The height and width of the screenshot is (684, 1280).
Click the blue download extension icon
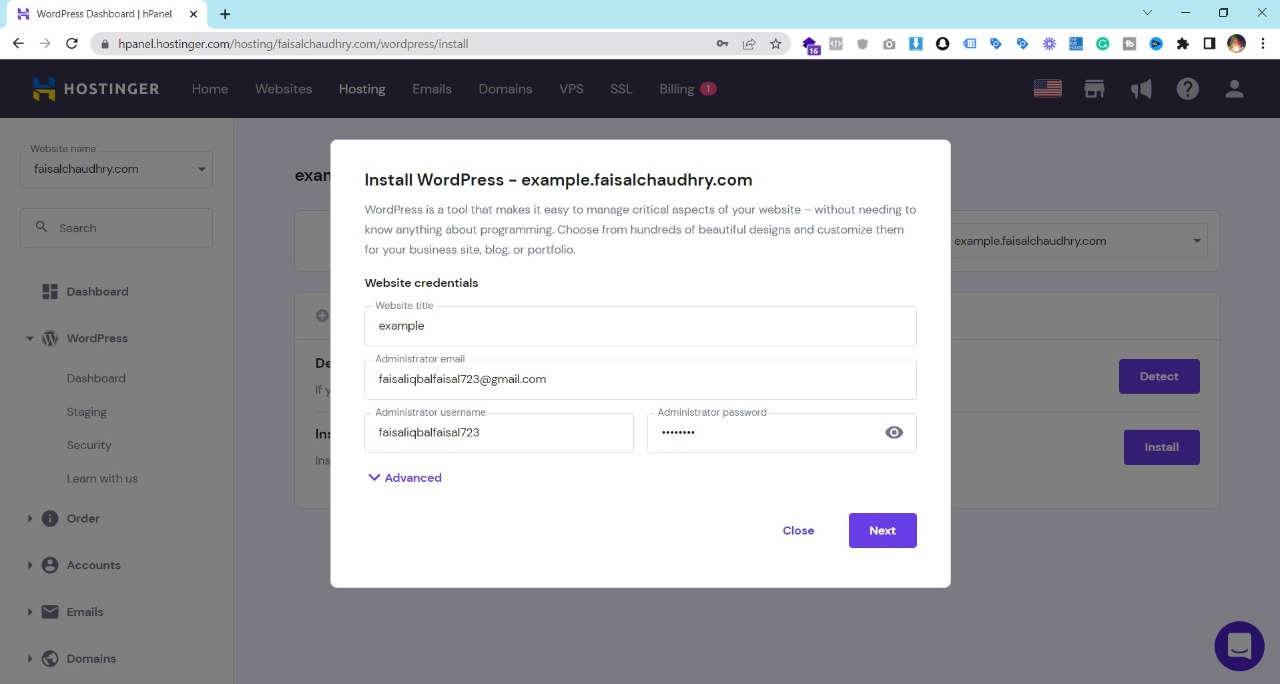[x=915, y=44]
